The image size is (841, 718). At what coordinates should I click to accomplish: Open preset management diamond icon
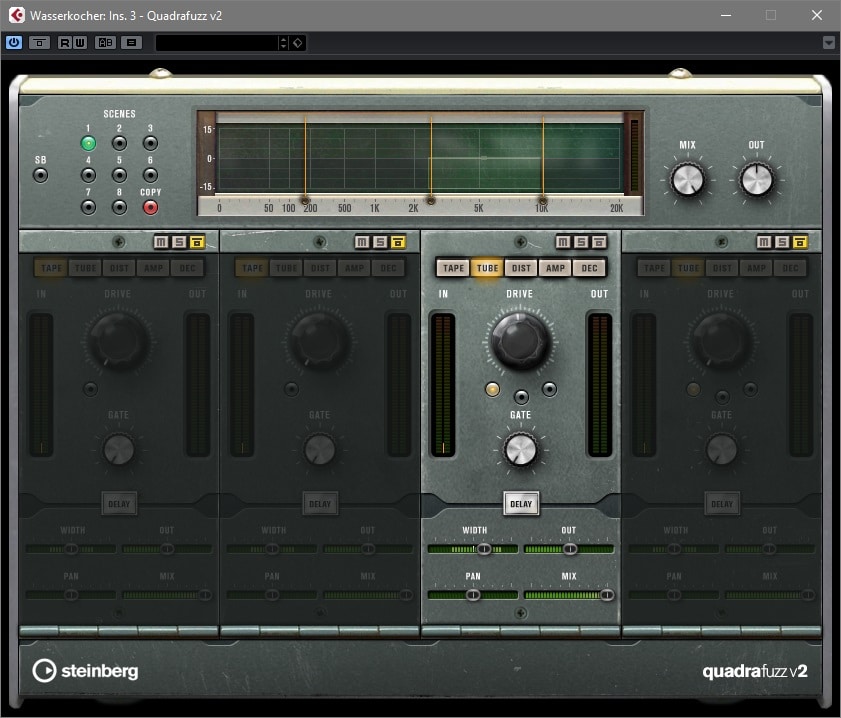pos(298,43)
